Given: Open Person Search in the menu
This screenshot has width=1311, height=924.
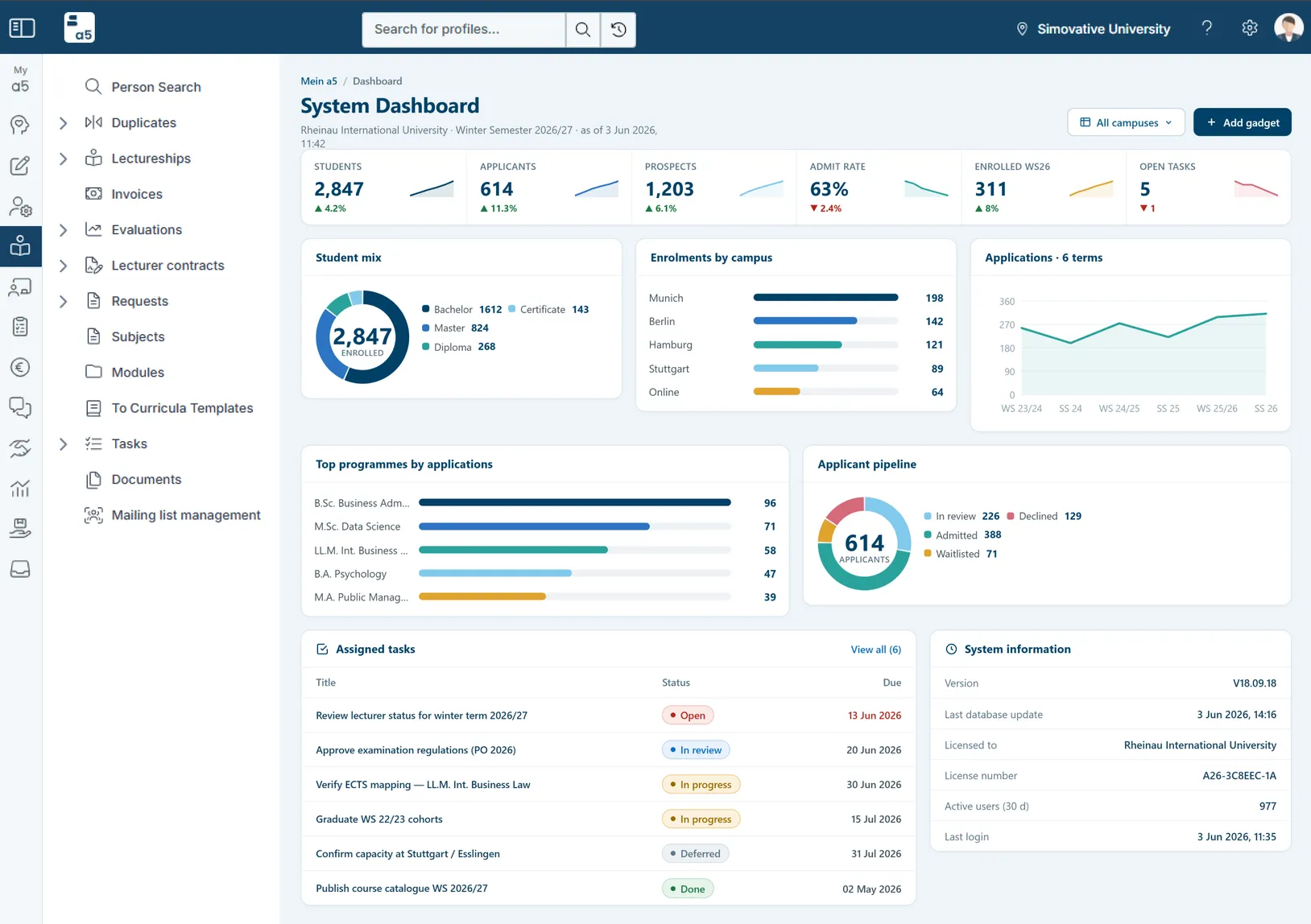Looking at the screenshot, I should 156,87.
